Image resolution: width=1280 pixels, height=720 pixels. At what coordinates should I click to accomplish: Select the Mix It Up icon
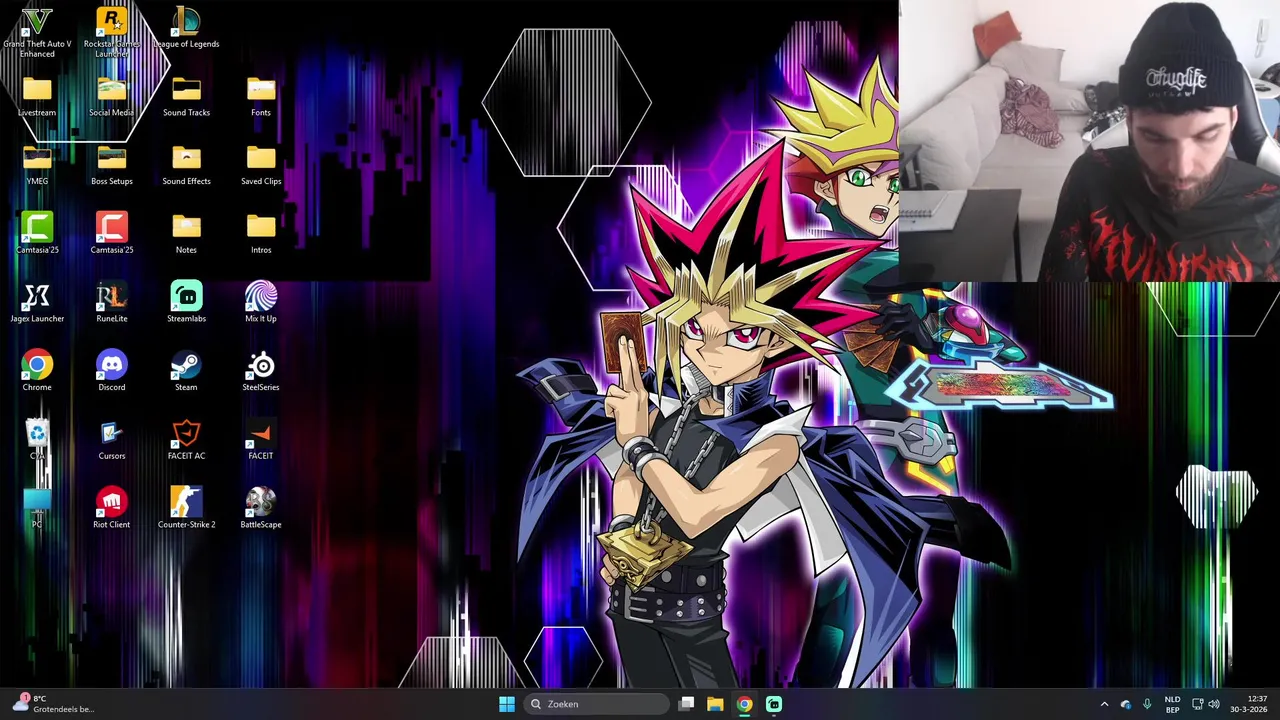pyautogui.click(x=261, y=303)
